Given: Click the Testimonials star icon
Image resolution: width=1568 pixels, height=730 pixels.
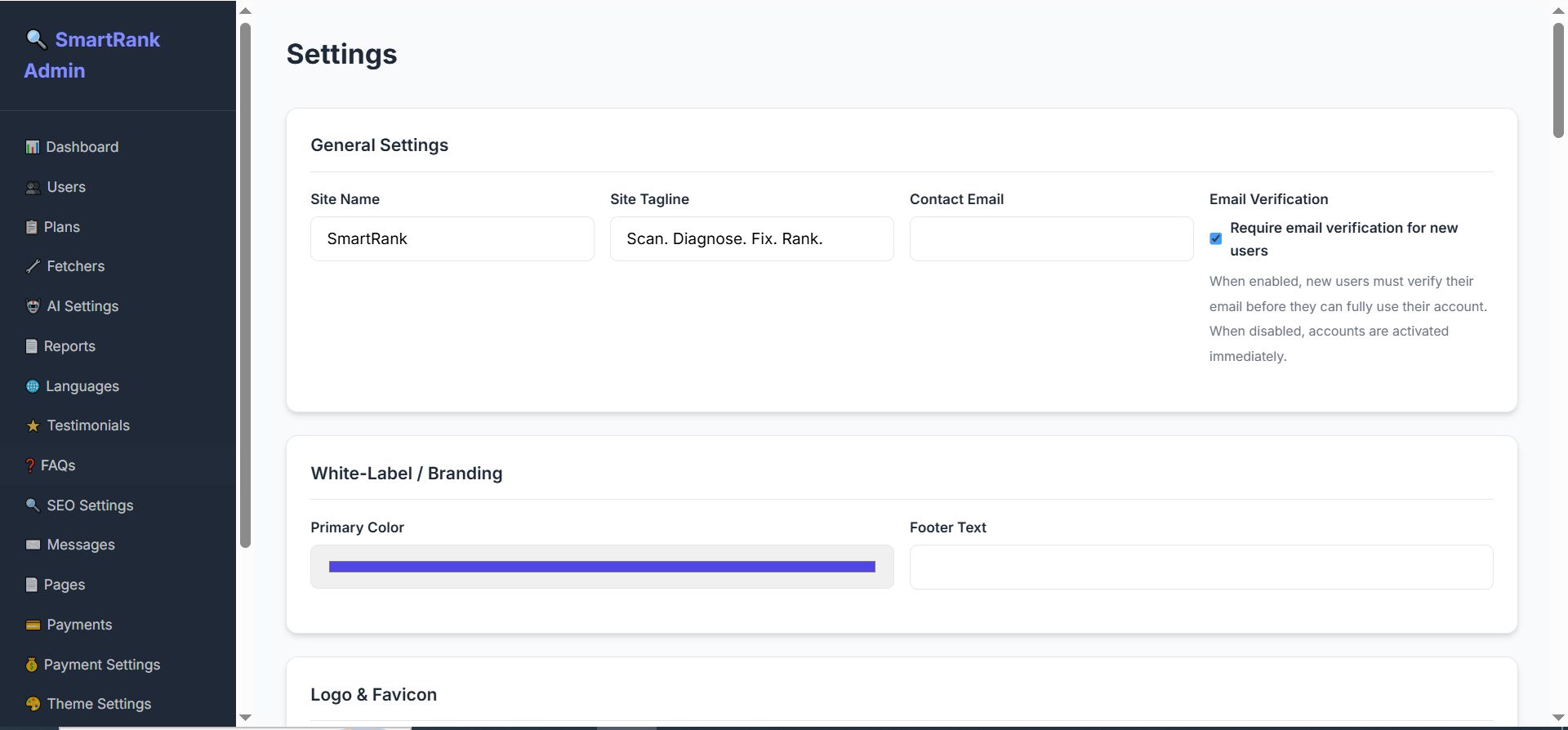Looking at the screenshot, I should (x=33, y=426).
